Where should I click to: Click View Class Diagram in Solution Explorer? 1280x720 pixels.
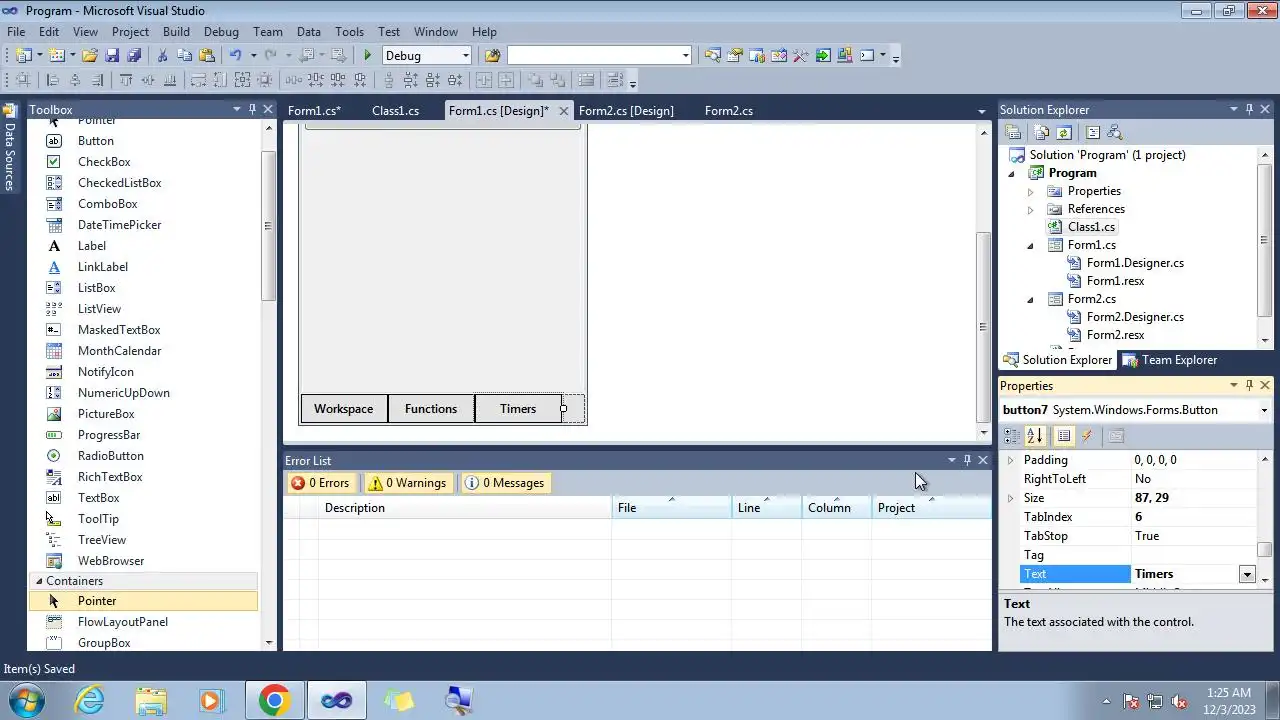click(1115, 132)
